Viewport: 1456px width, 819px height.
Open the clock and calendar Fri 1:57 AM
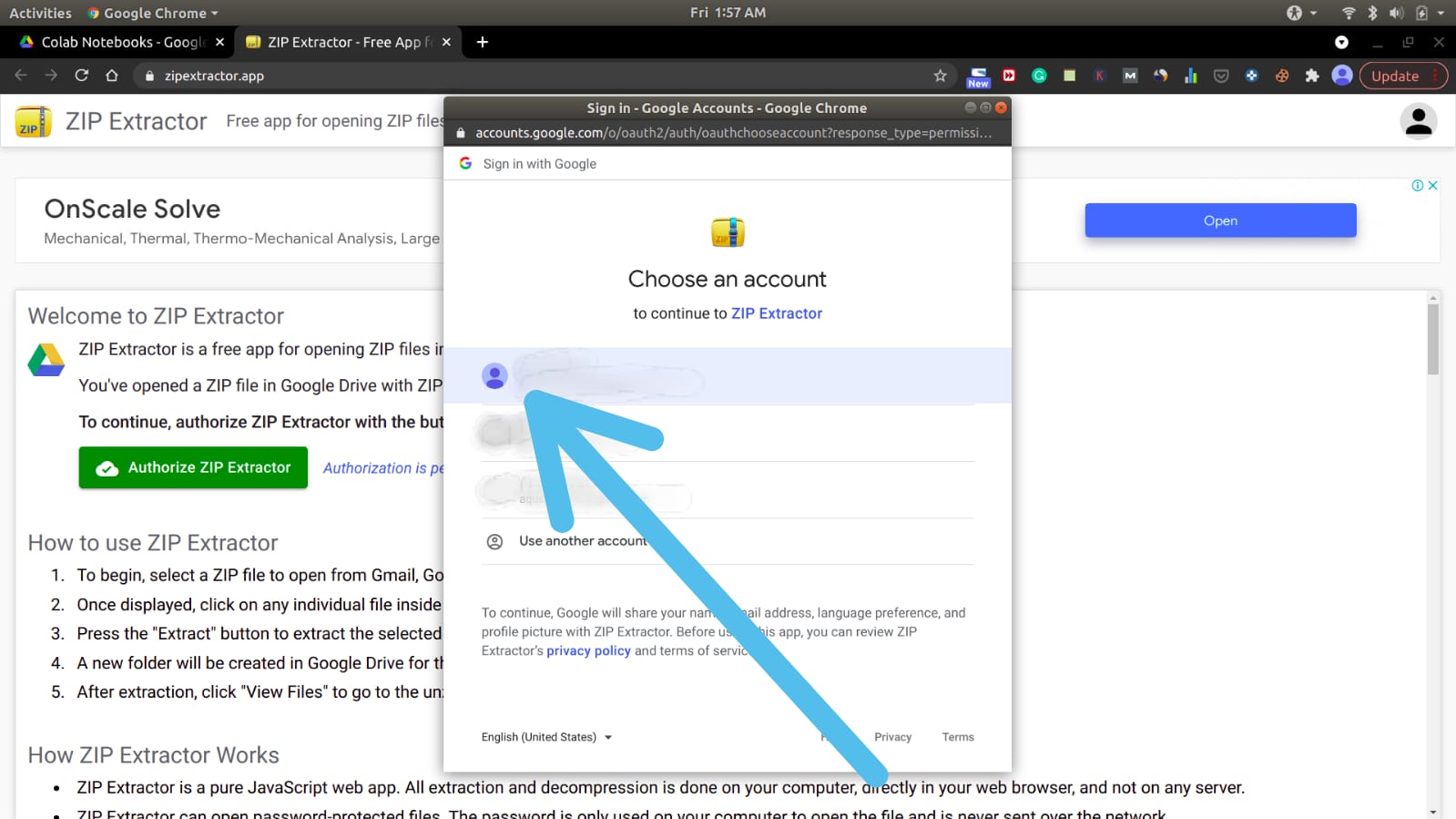728,13
